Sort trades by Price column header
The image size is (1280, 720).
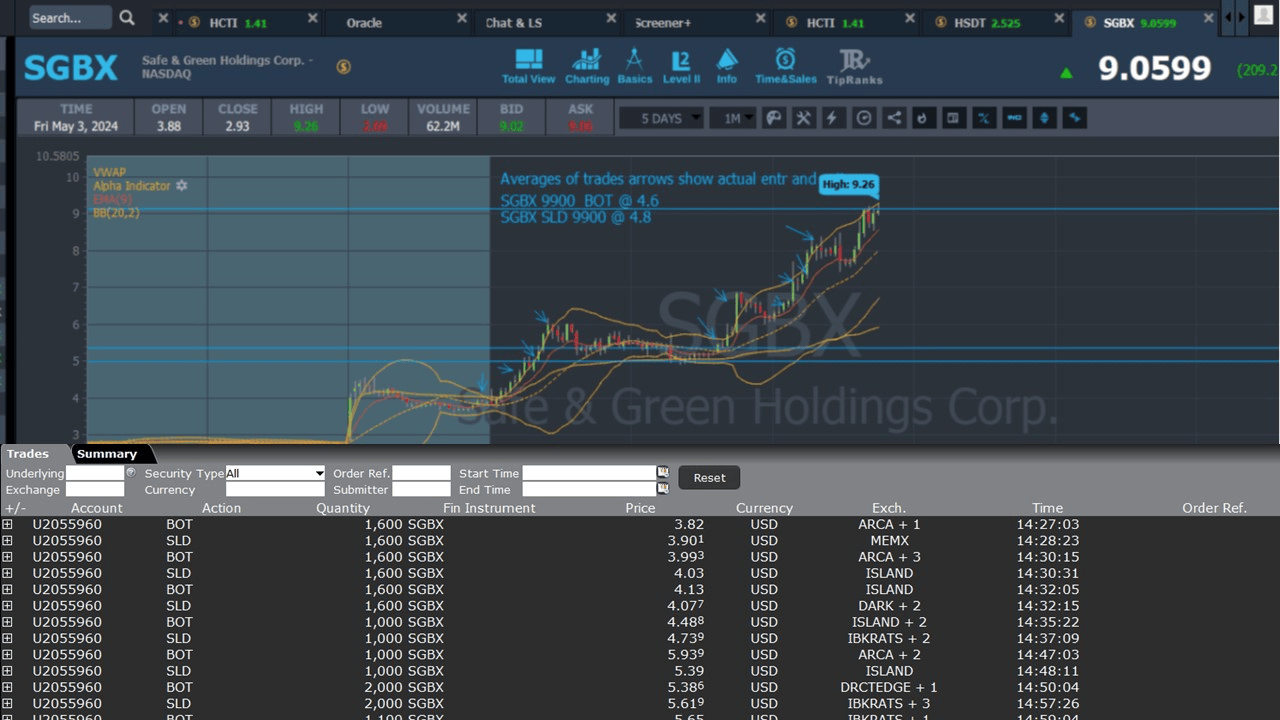tap(640, 508)
